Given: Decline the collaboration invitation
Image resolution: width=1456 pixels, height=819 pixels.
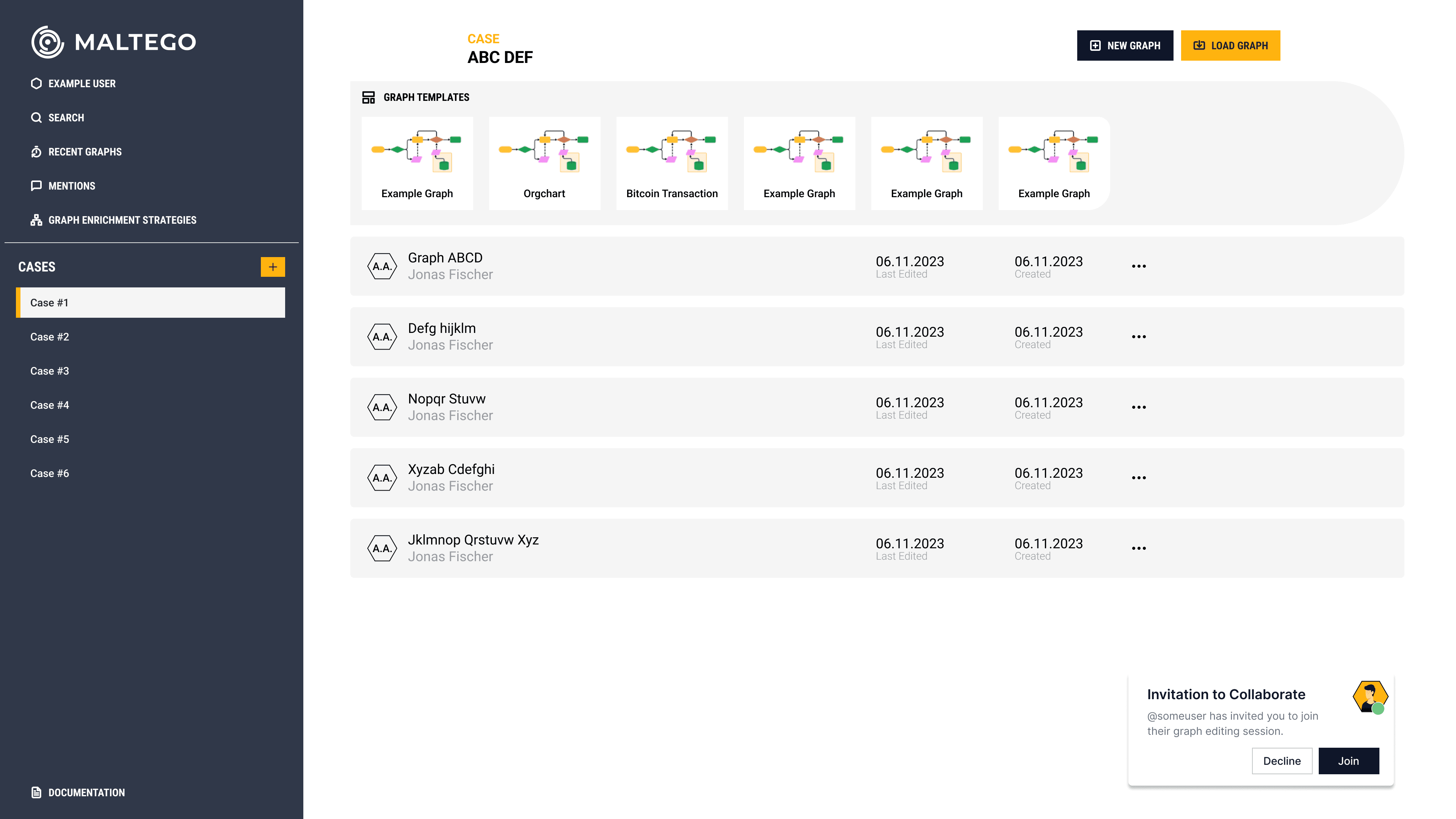Looking at the screenshot, I should click(1282, 761).
